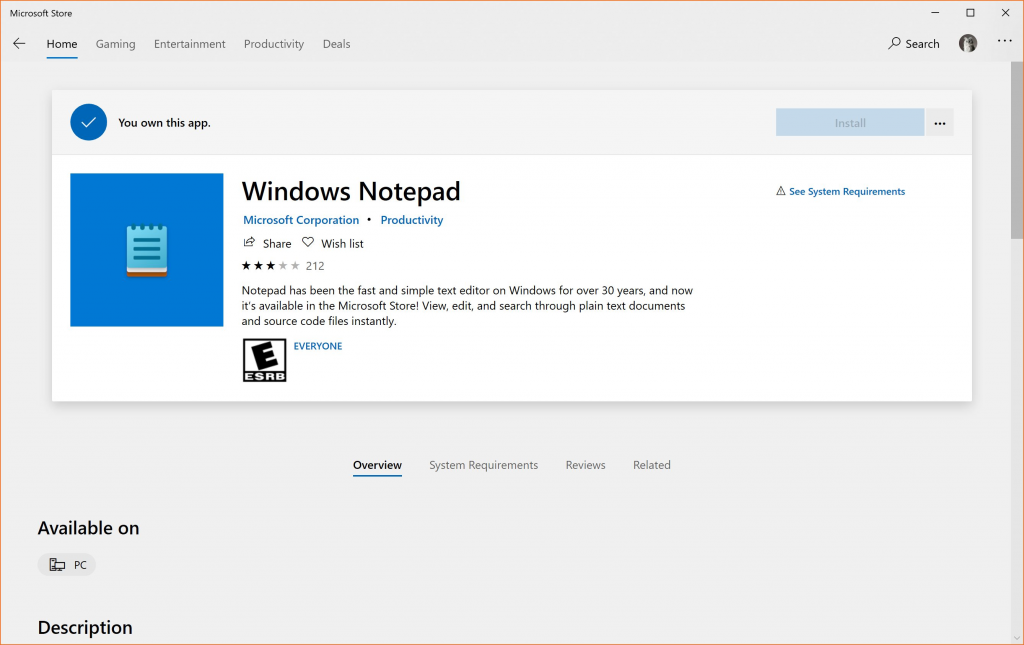Click the PC device badge
This screenshot has width=1024, height=645.
tap(67, 565)
